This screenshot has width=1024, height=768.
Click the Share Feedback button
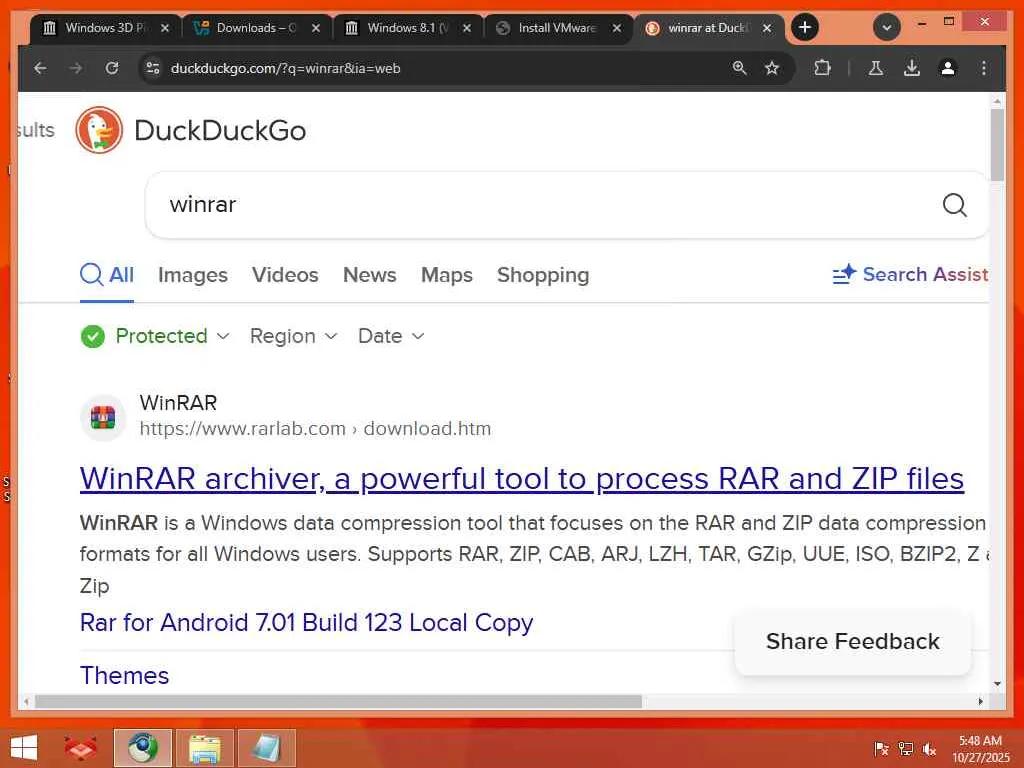pyautogui.click(x=853, y=641)
